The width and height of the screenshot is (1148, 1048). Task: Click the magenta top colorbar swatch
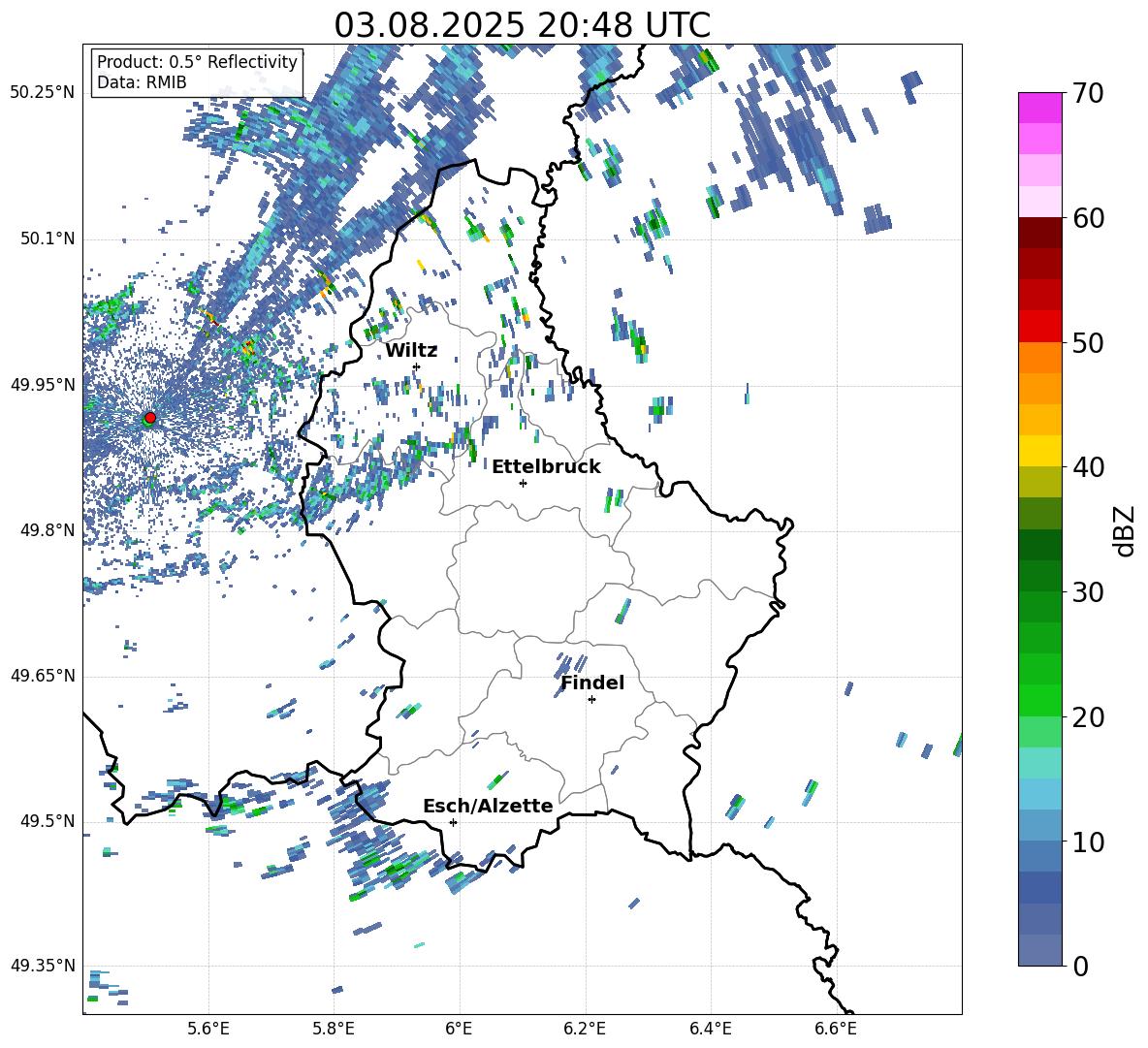pos(1039,108)
